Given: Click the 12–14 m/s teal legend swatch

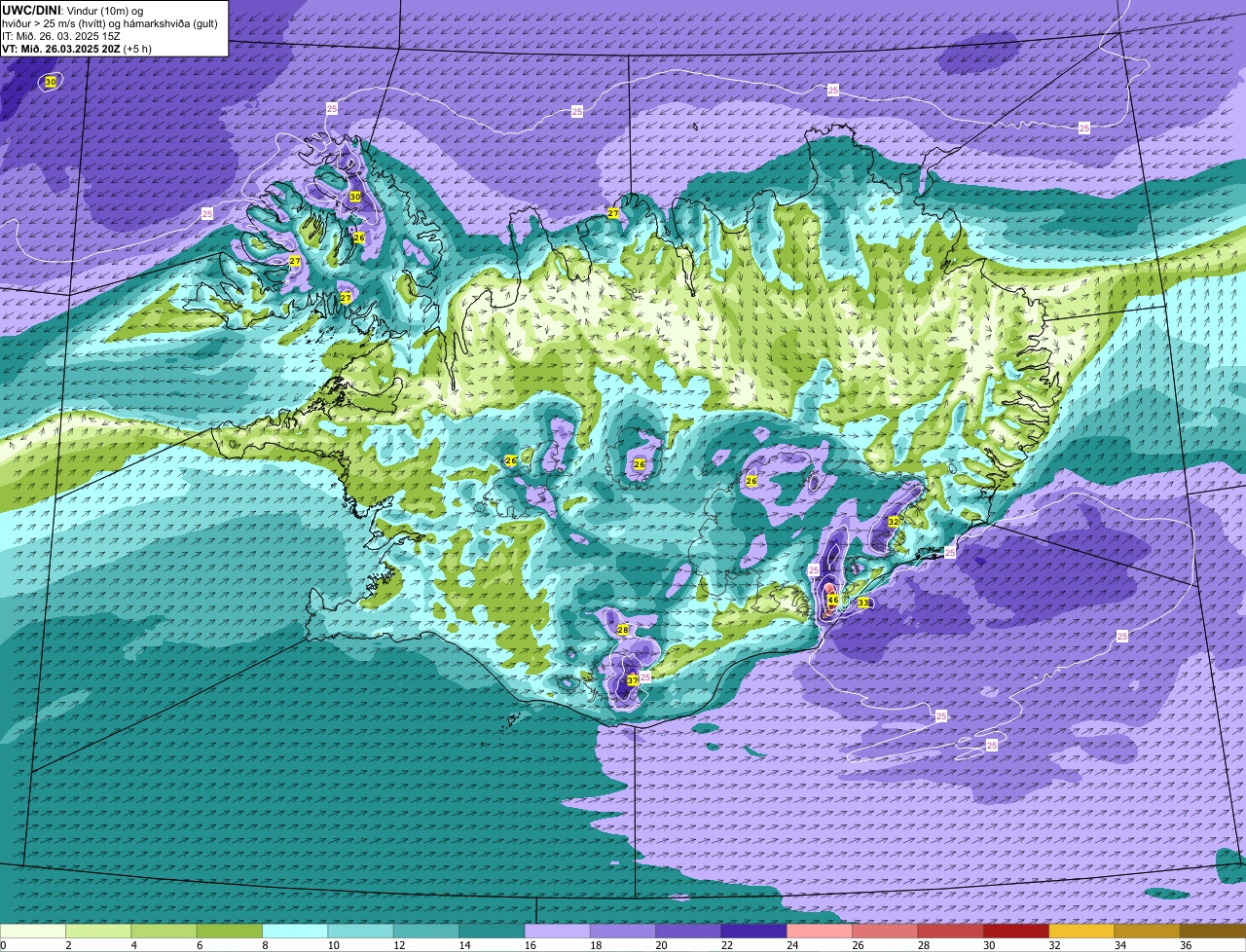Looking at the screenshot, I should [426, 931].
